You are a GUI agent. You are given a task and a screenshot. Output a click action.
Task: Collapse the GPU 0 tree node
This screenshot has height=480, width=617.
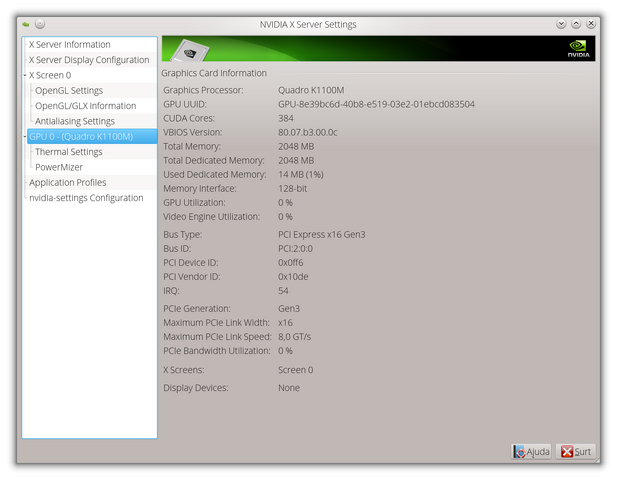25,137
